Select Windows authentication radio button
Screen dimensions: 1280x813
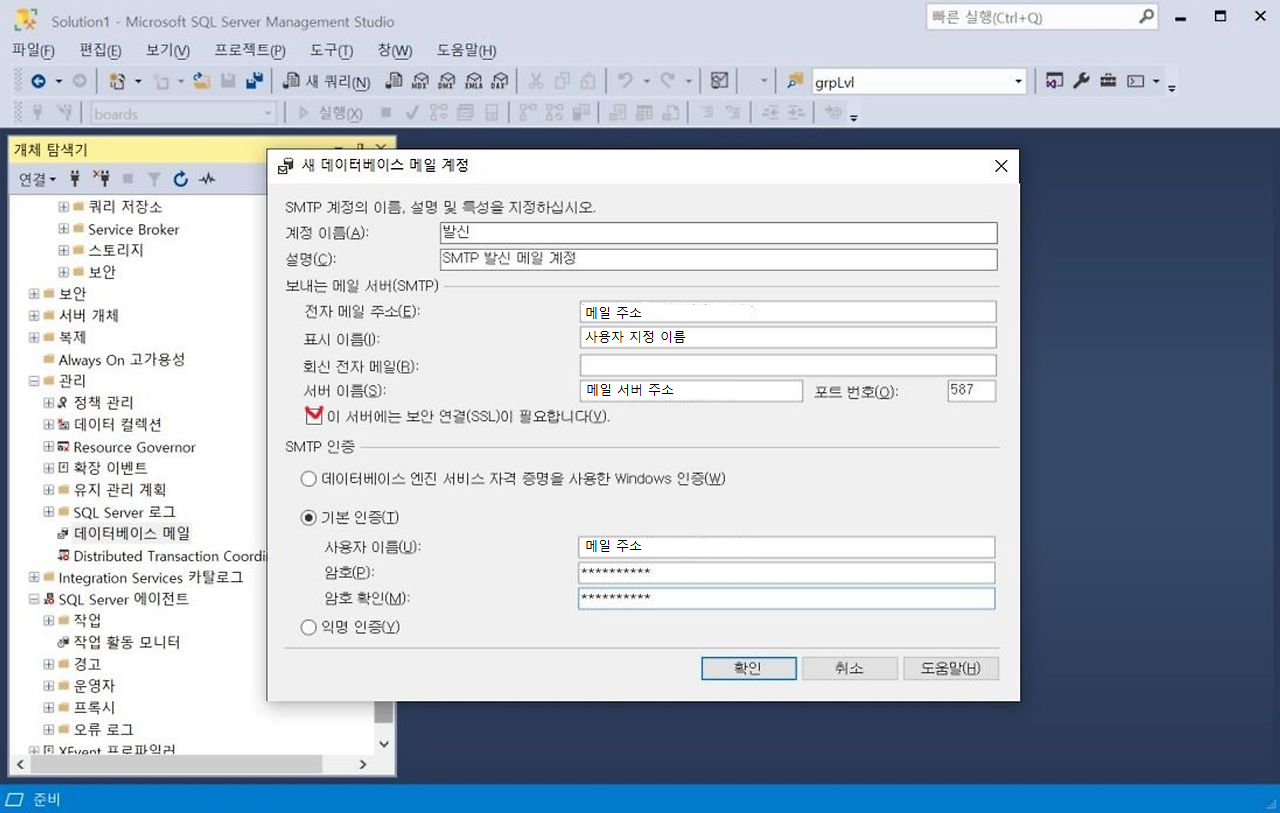[x=308, y=479]
